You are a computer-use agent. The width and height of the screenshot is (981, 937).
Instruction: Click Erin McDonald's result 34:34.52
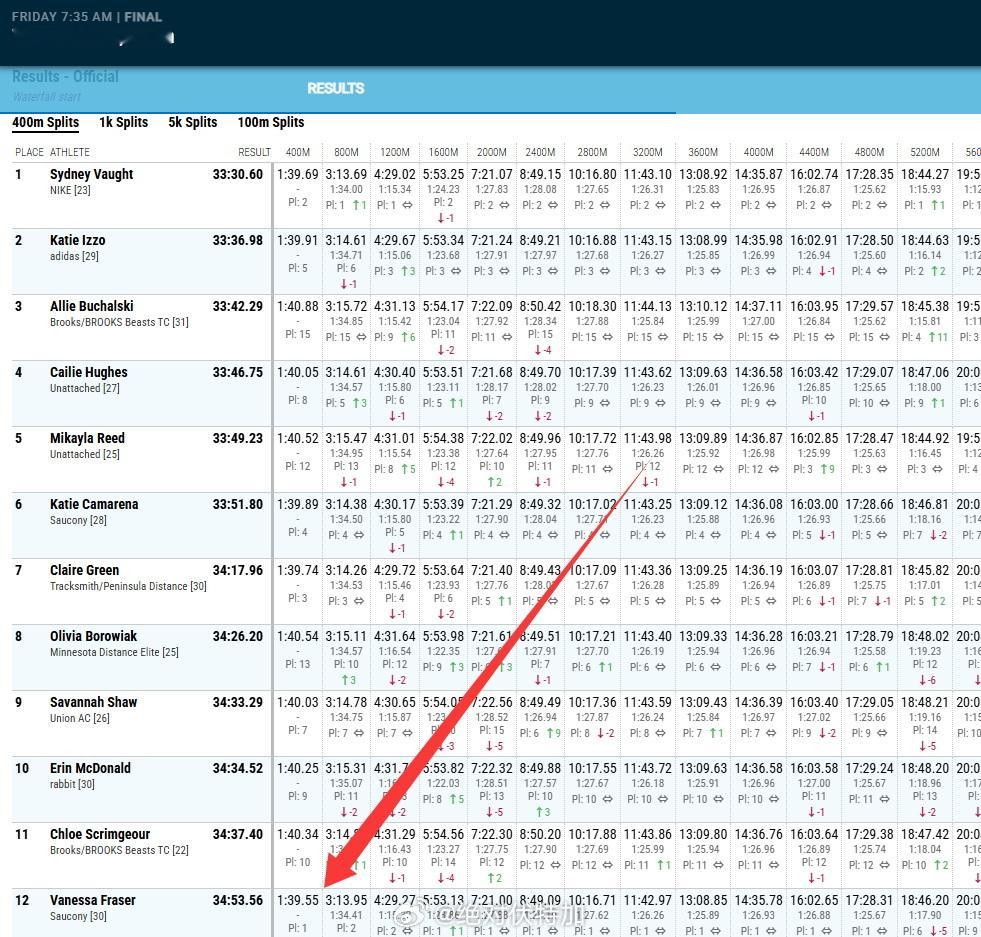(238, 768)
